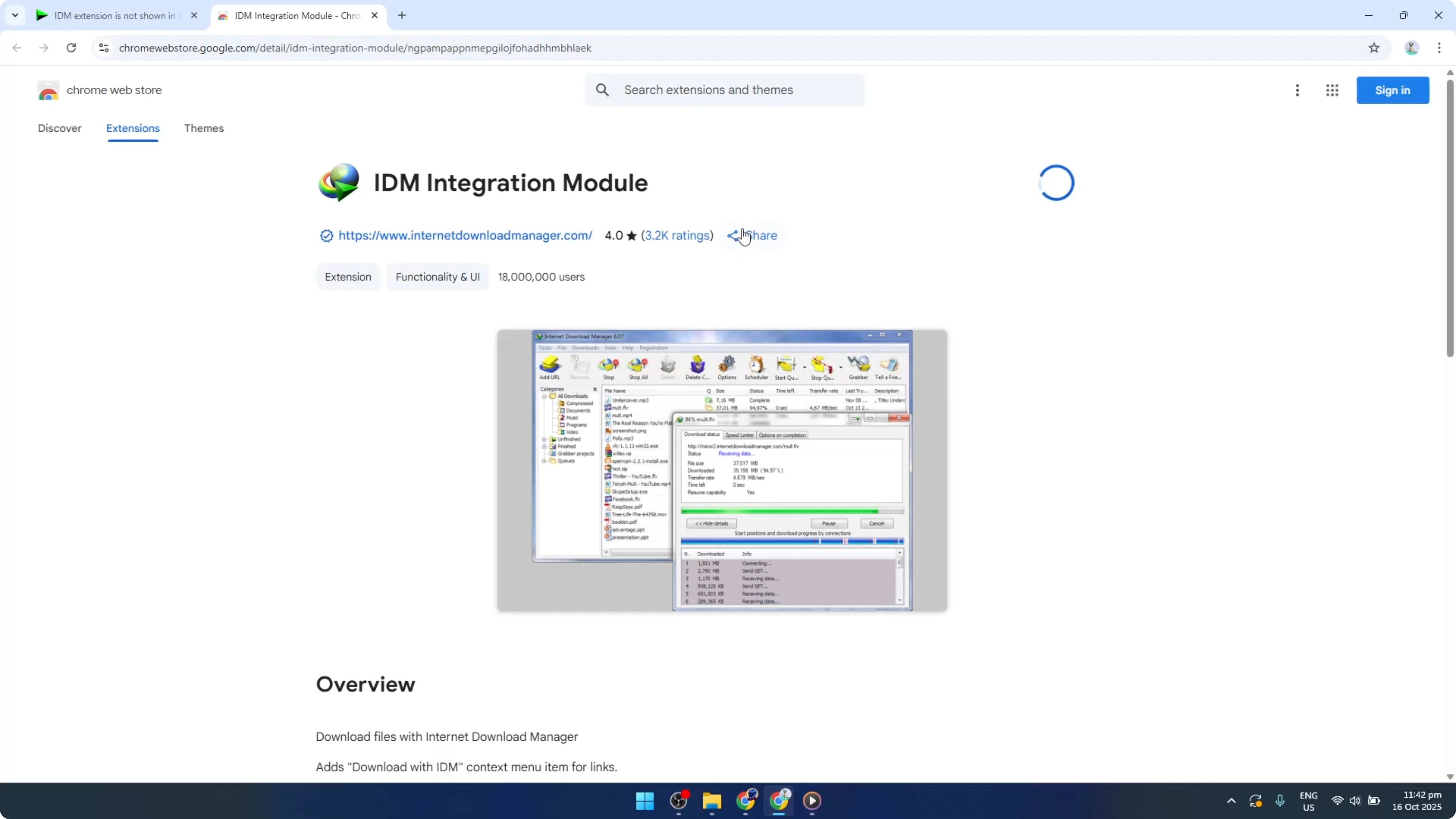Click the chrome web store logo
1456x819 pixels.
(49, 90)
